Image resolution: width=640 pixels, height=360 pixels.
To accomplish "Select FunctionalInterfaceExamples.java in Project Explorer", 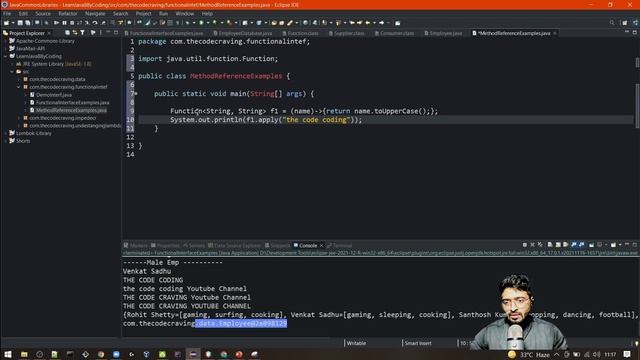I will click(72, 102).
